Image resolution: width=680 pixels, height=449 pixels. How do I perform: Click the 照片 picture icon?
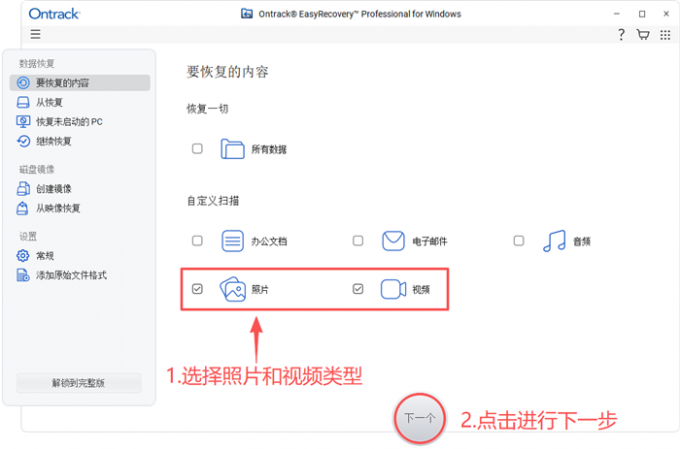pos(232,289)
